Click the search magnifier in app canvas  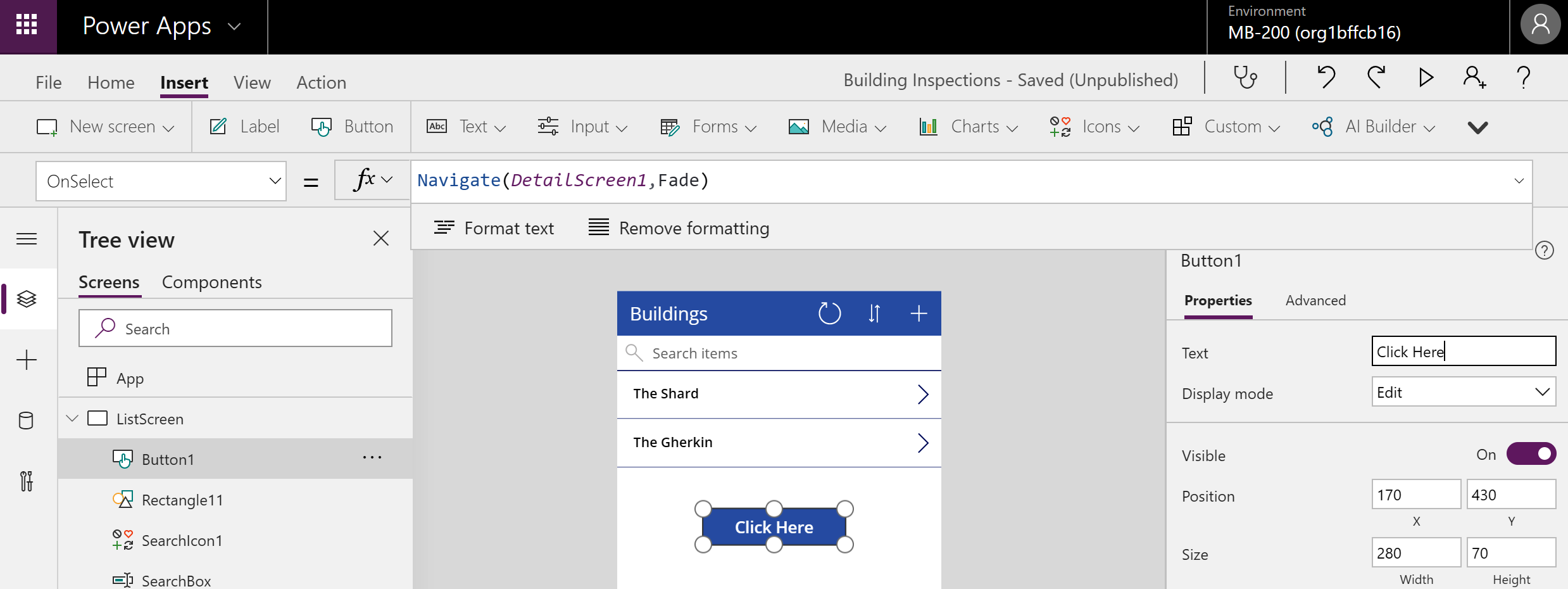(x=634, y=353)
